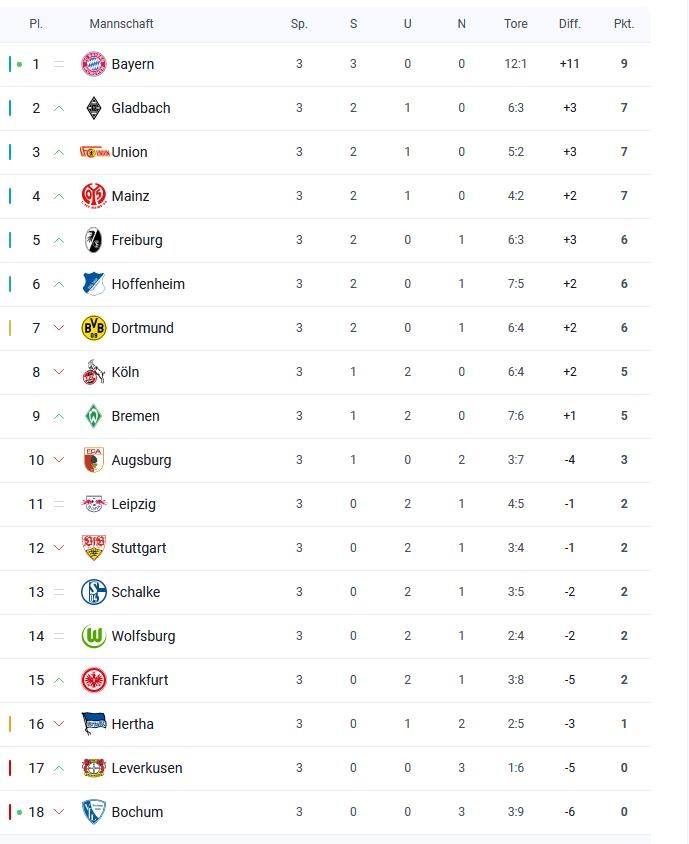This screenshot has width=689, height=844.
Task: Click Bochum's downward trend arrow
Action: [59, 812]
